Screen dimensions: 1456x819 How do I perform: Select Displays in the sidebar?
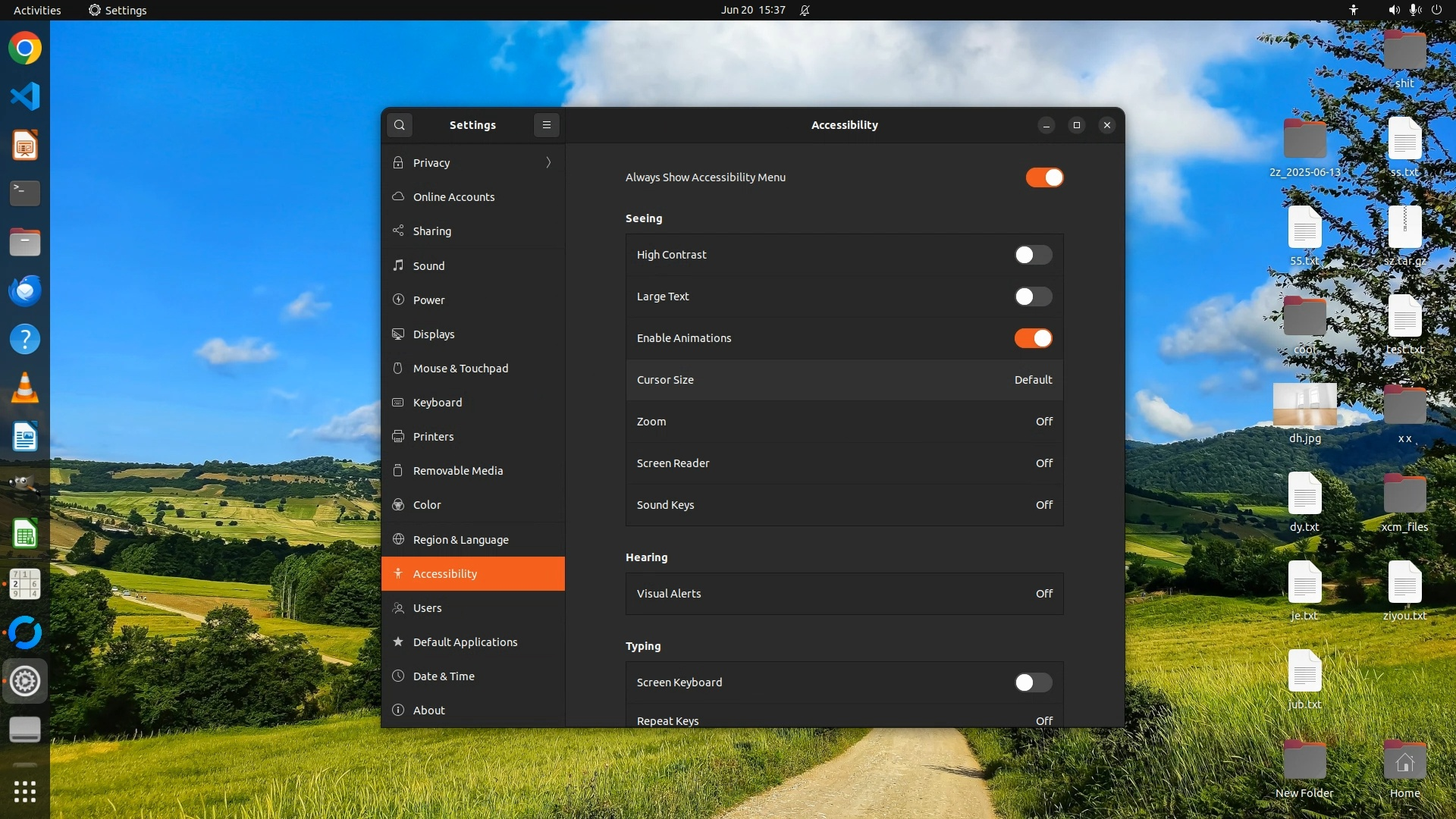pos(434,334)
